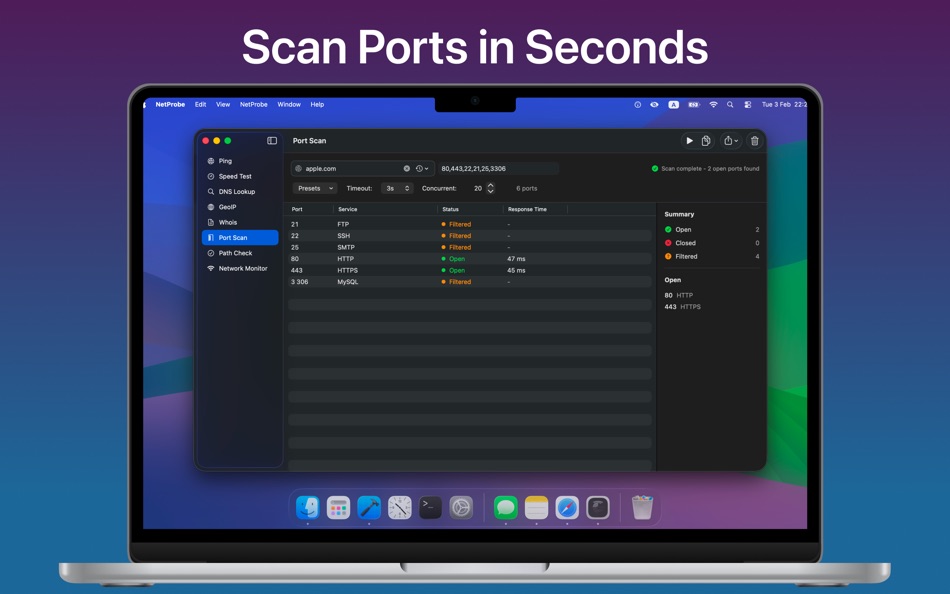Start the port scan with the play button

[690, 141]
